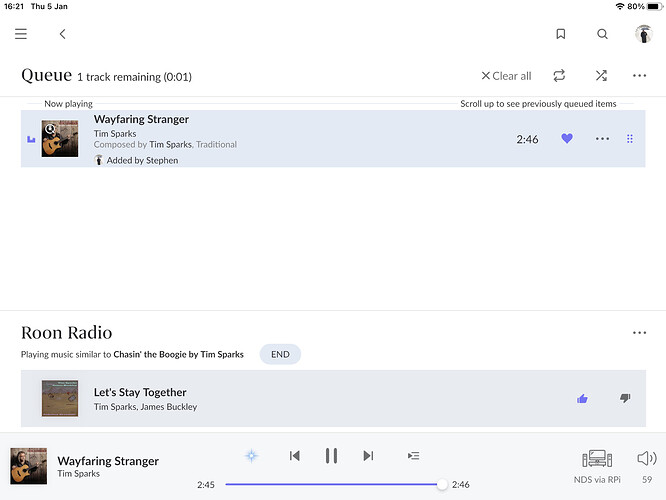Click Wayfaring Stranger title in queue row

point(141,119)
